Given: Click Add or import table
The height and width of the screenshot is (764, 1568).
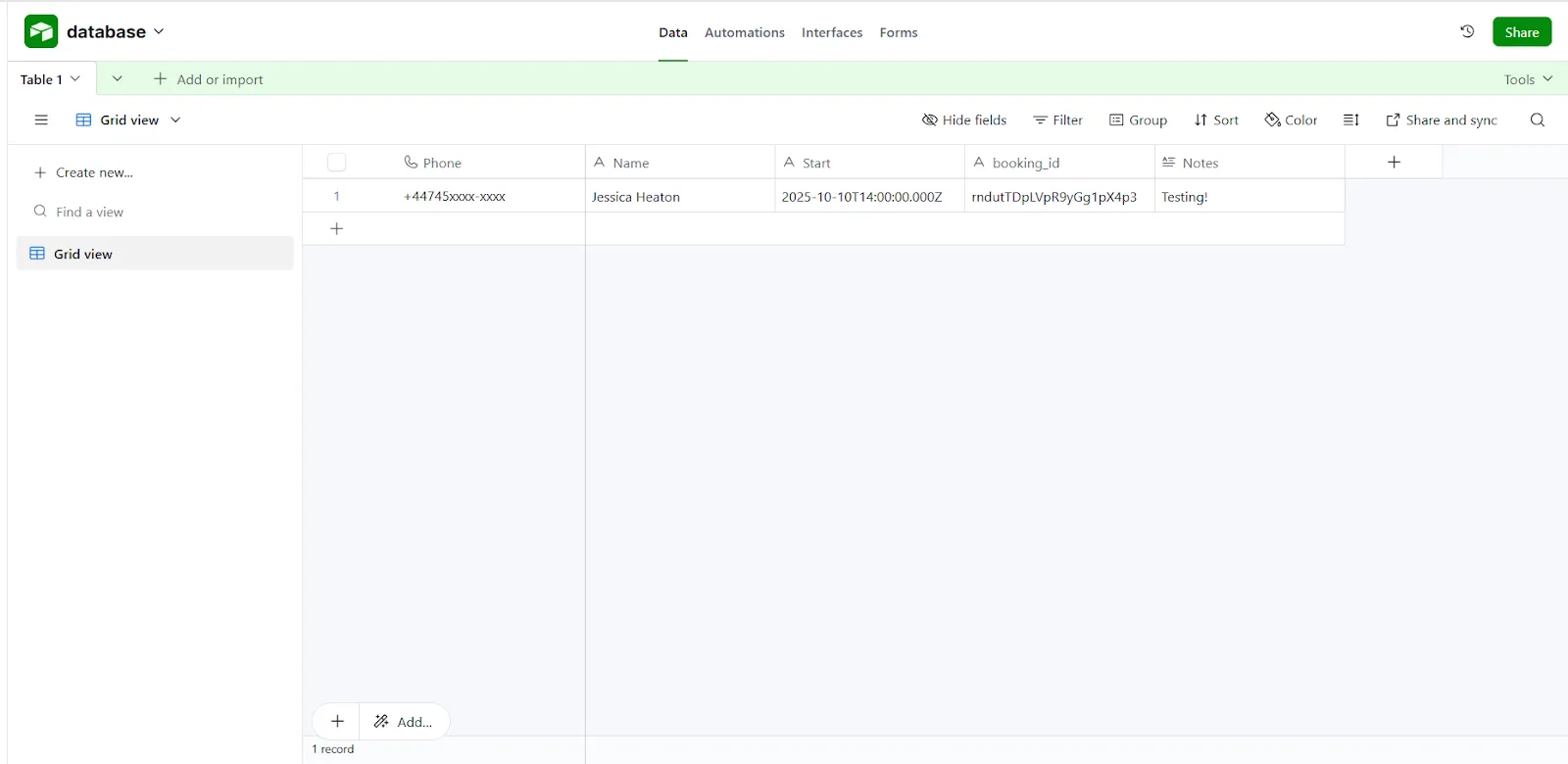Looking at the screenshot, I should 209,79.
